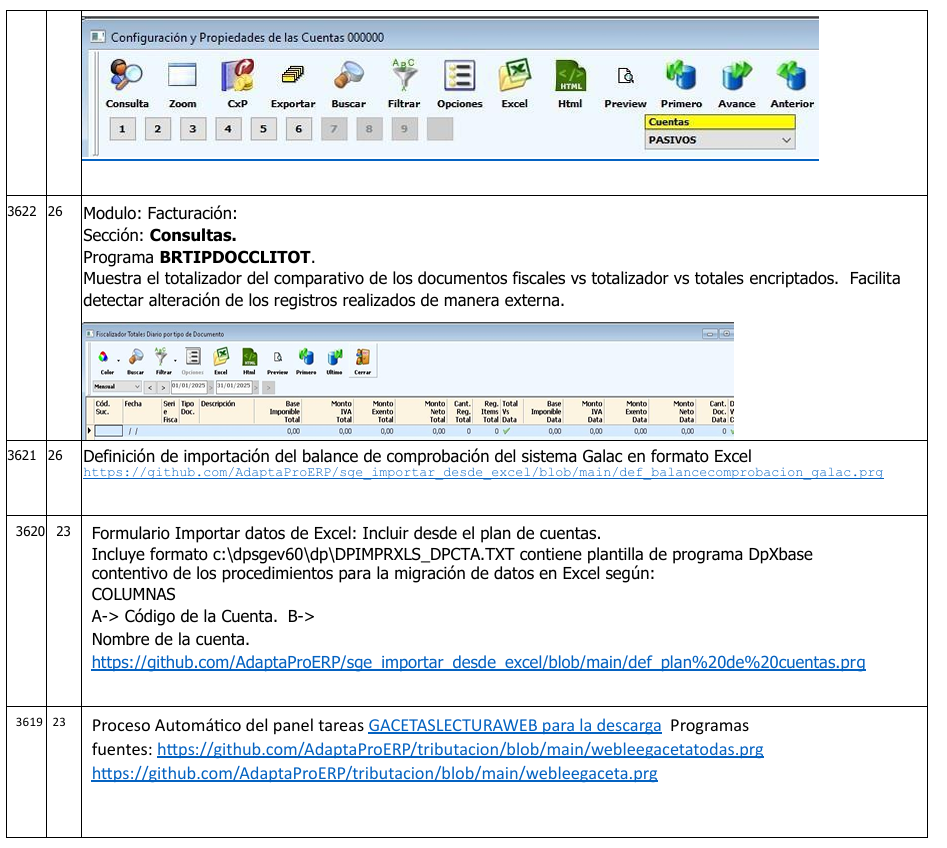Open the Color dropdown arrow in Fiscalizador
The image size is (947, 848).
(x=118, y=359)
